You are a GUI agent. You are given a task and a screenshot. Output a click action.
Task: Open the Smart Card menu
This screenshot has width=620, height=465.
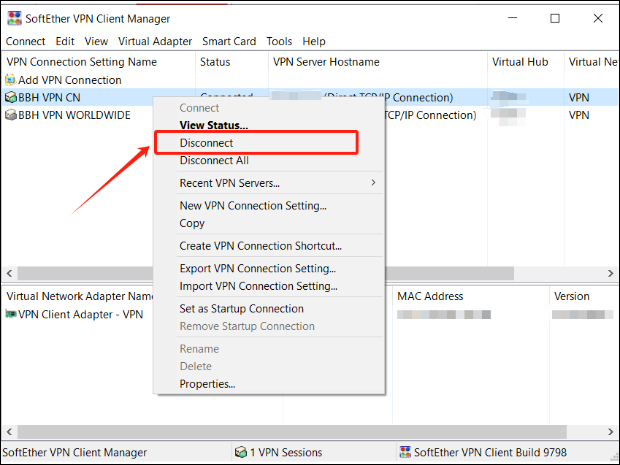point(229,41)
